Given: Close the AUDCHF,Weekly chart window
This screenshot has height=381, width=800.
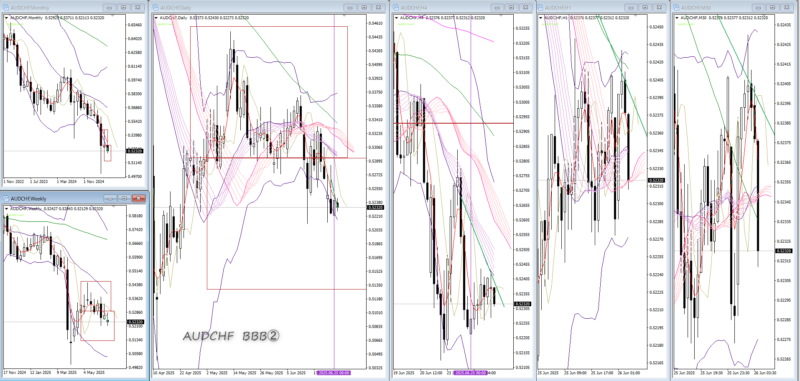Looking at the screenshot, I should click(x=138, y=198).
